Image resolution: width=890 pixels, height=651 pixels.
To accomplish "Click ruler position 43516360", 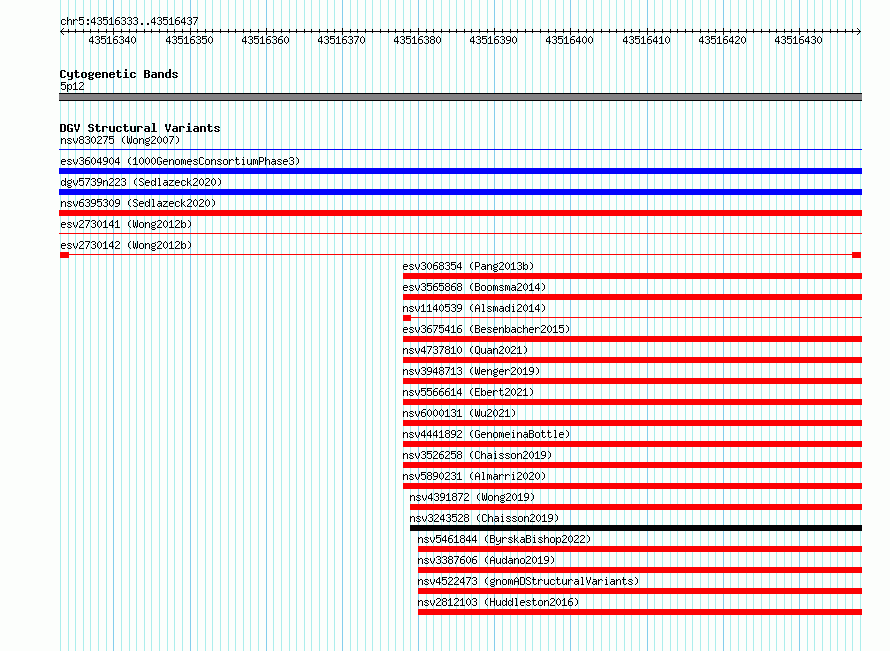I will click(x=265, y=40).
